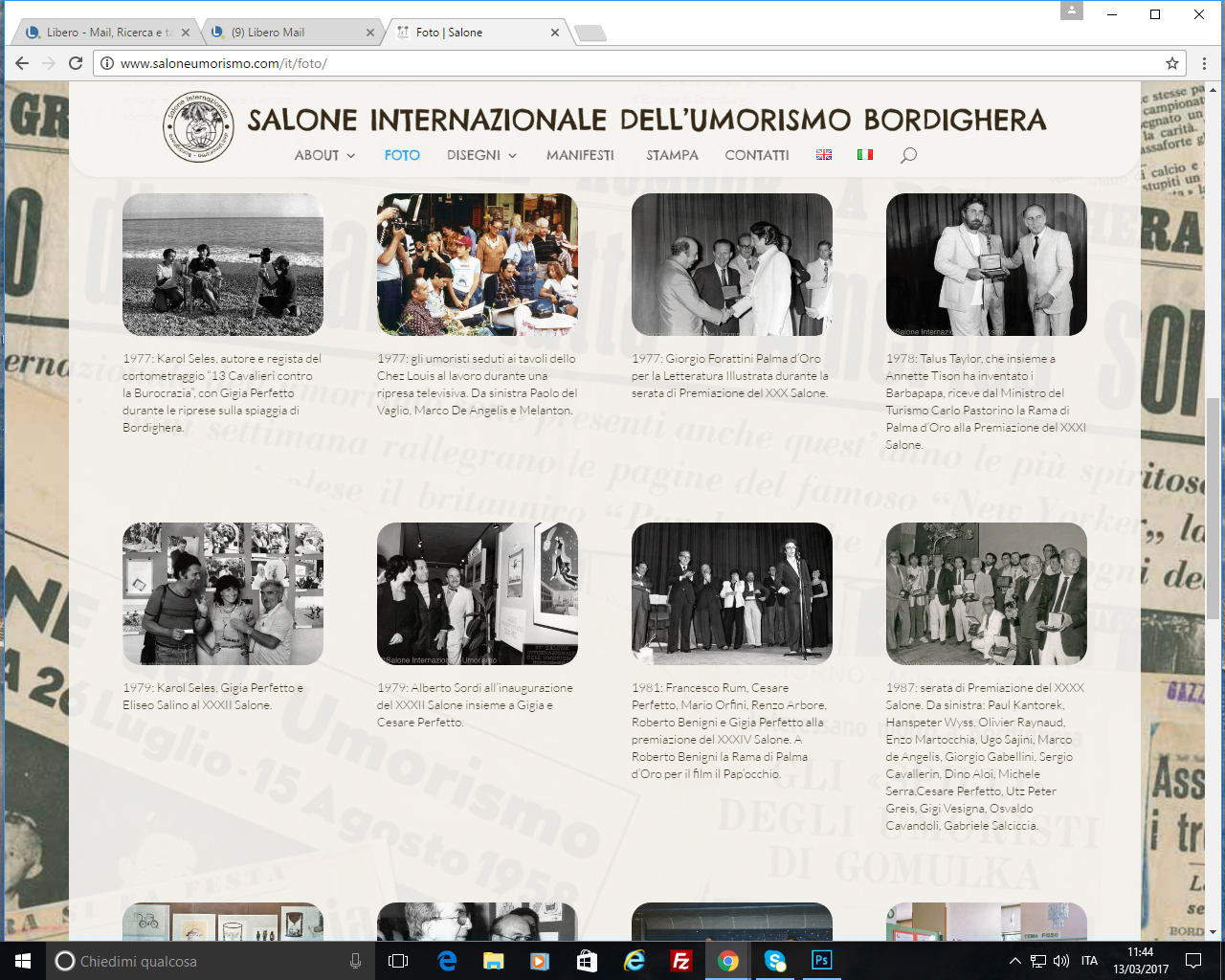Open the CONTATTI menu item
The height and width of the screenshot is (980, 1225).
click(x=757, y=155)
